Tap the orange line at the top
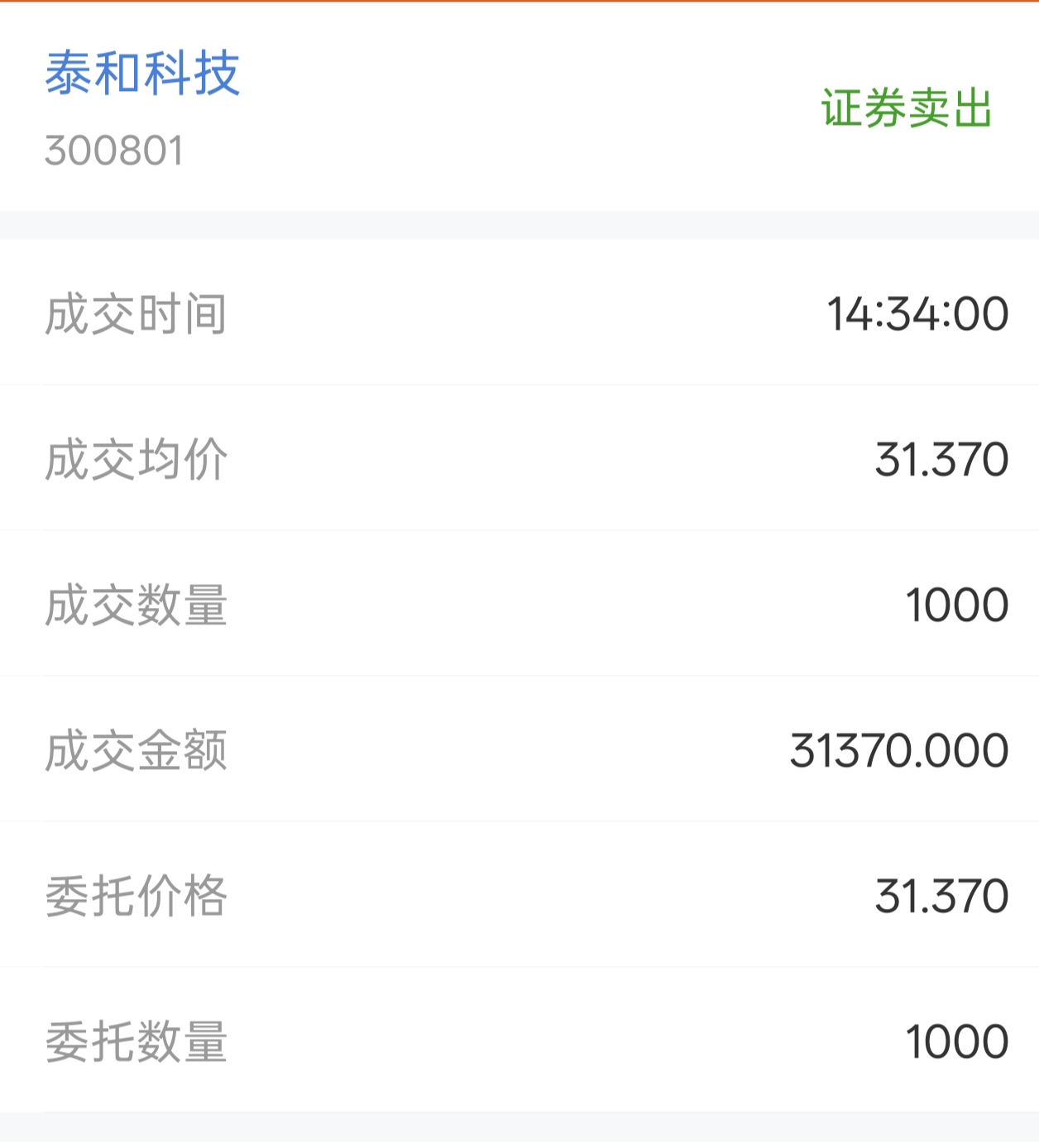The height and width of the screenshot is (1148, 1039). tap(519, 1)
